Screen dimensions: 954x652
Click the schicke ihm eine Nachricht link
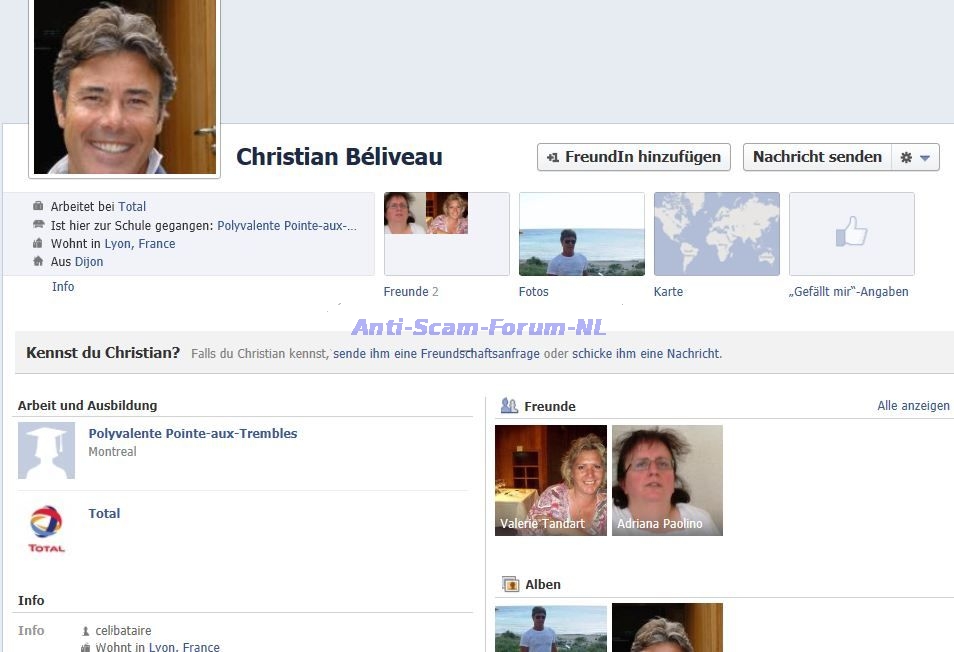pyautogui.click(x=646, y=354)
